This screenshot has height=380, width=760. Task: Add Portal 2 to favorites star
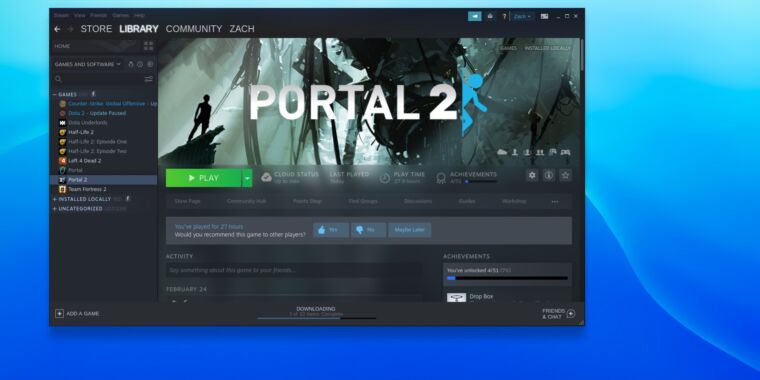(565, 175)
